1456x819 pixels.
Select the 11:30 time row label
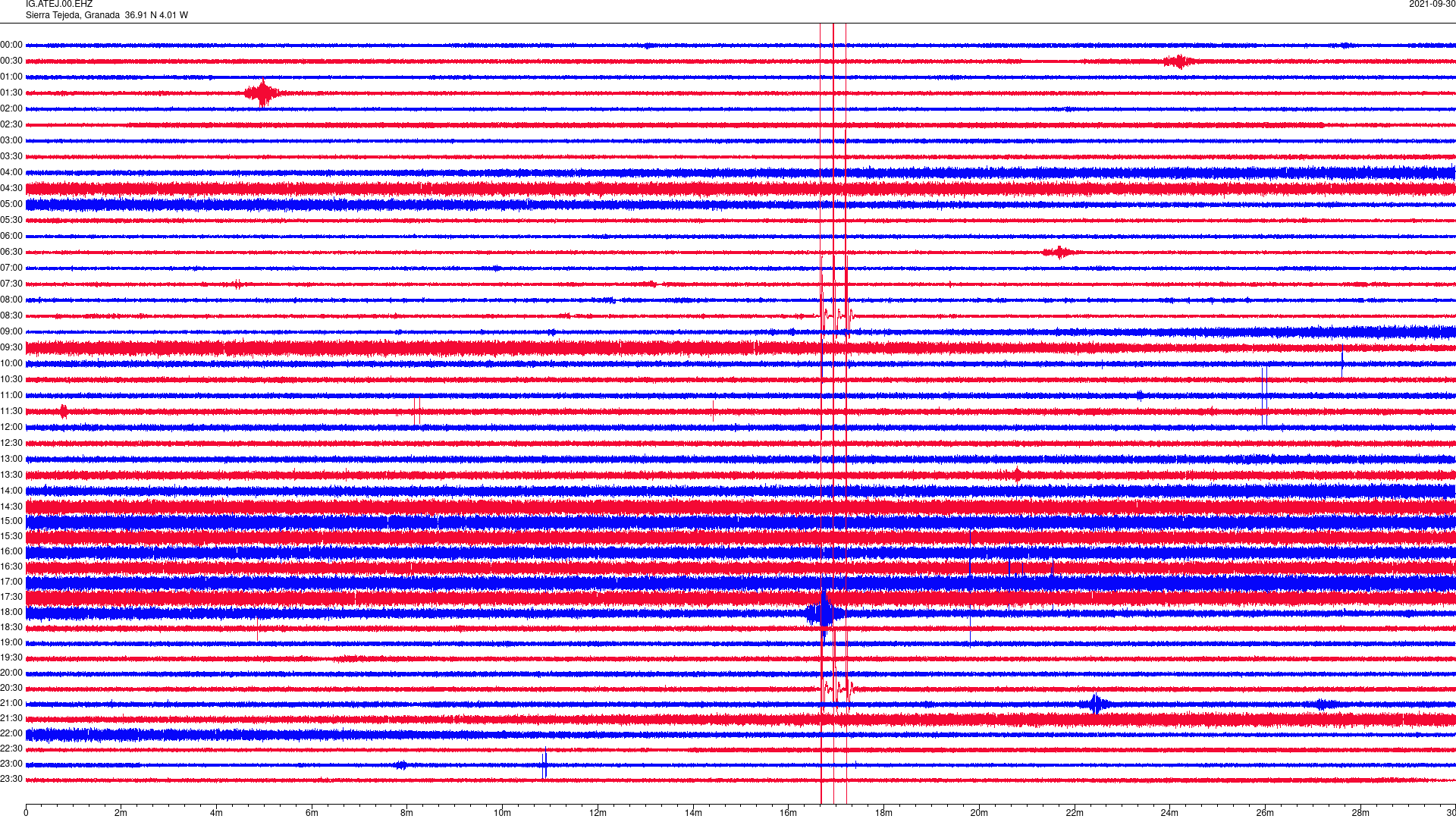point(11,412)
